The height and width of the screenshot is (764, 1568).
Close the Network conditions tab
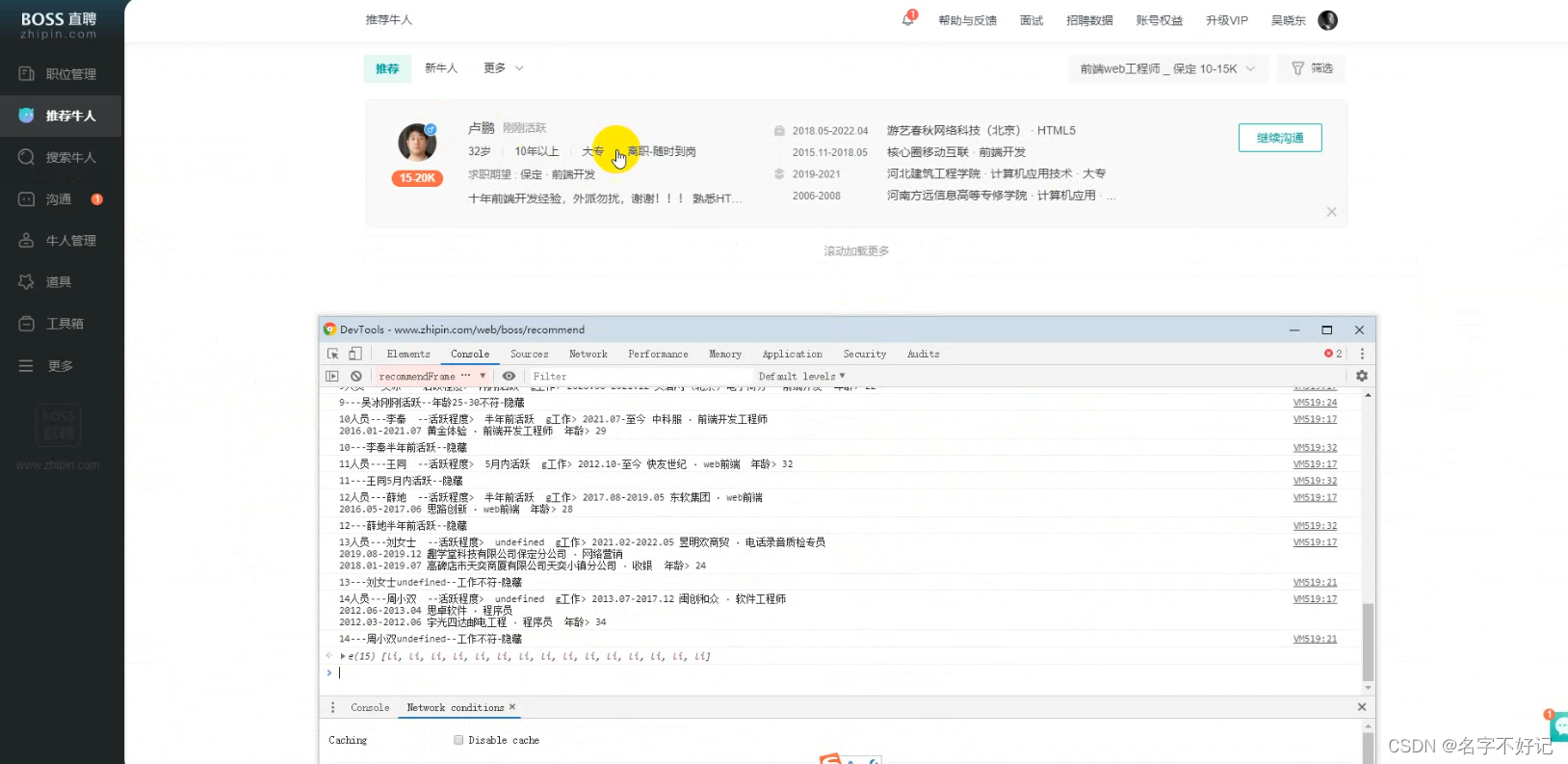click(x=512, y=707)
